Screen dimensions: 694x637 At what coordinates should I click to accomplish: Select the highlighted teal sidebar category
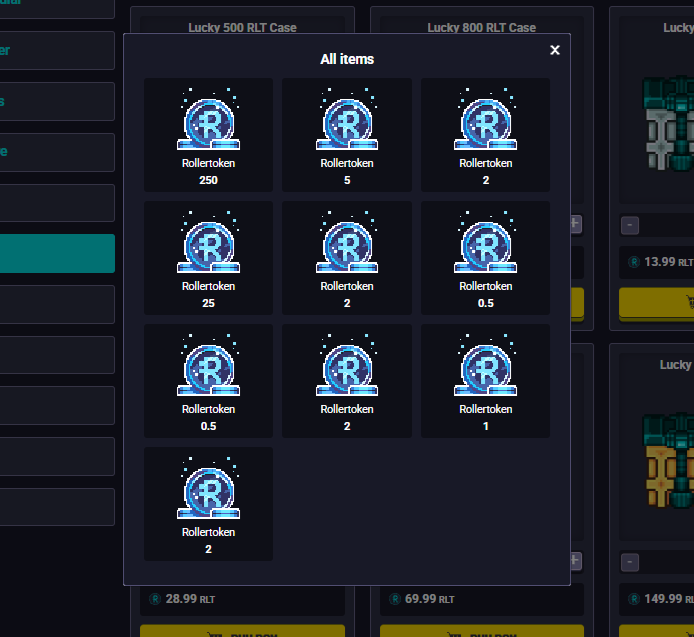pyautogui.click(x=57, y=254)
